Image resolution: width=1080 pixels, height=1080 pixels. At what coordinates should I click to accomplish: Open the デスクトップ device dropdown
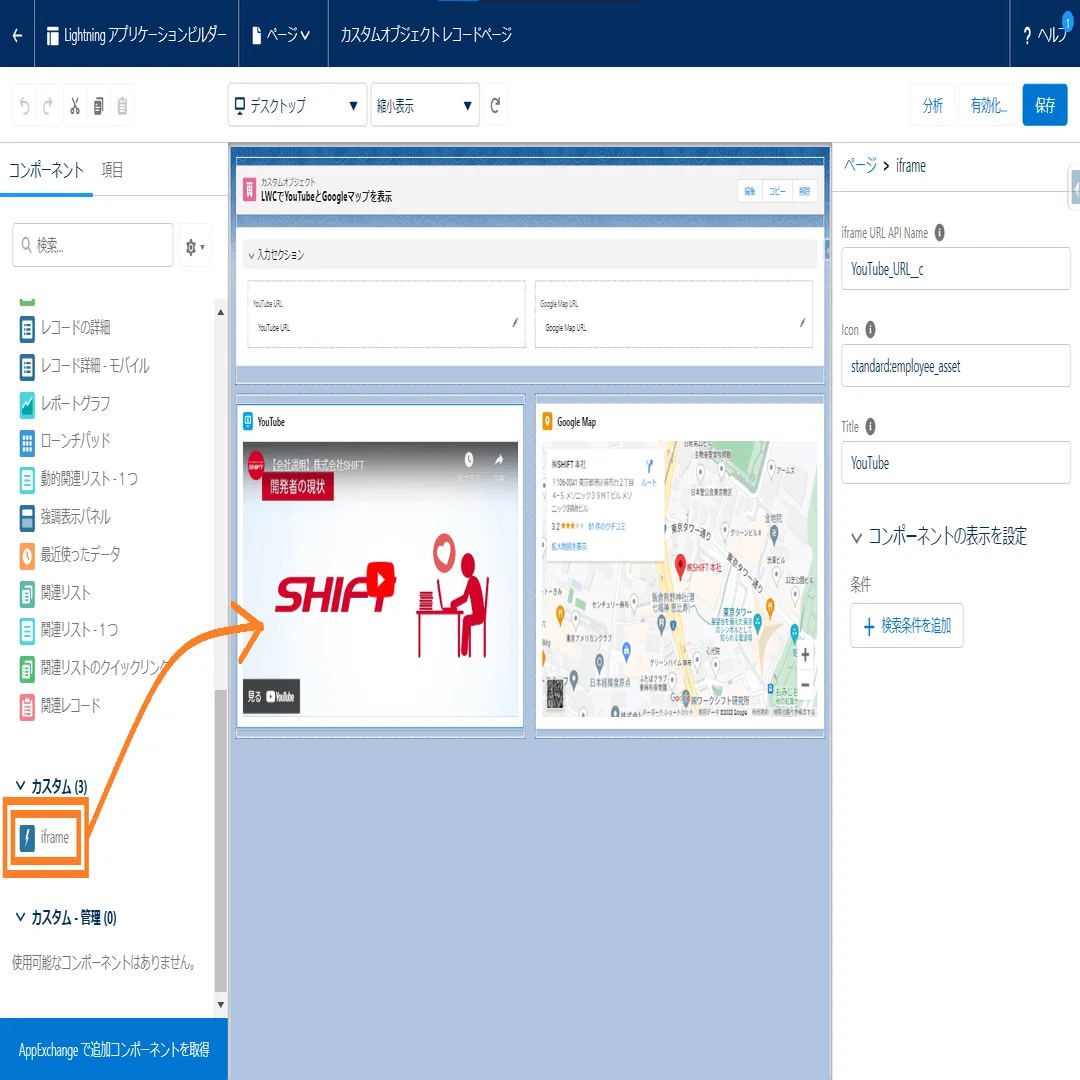click(x=297, y=105)
